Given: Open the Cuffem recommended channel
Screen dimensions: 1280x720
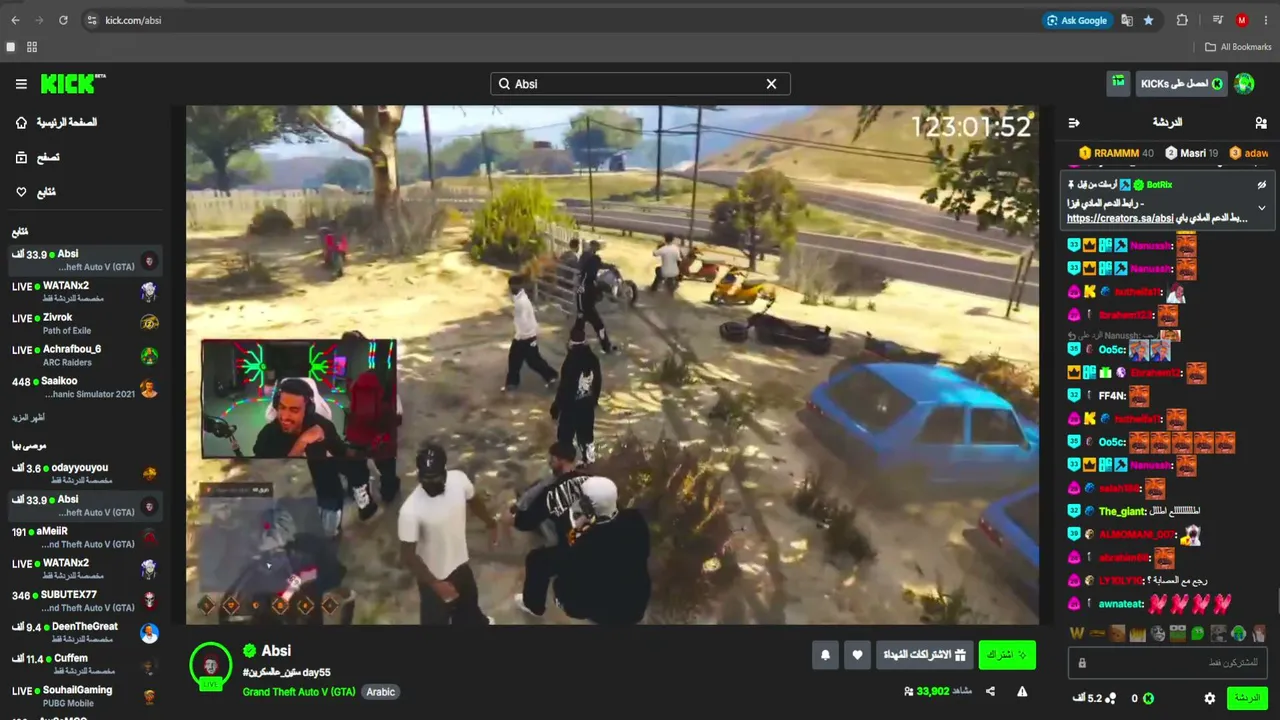Looking at the screenshot, I should click(85, 664).
